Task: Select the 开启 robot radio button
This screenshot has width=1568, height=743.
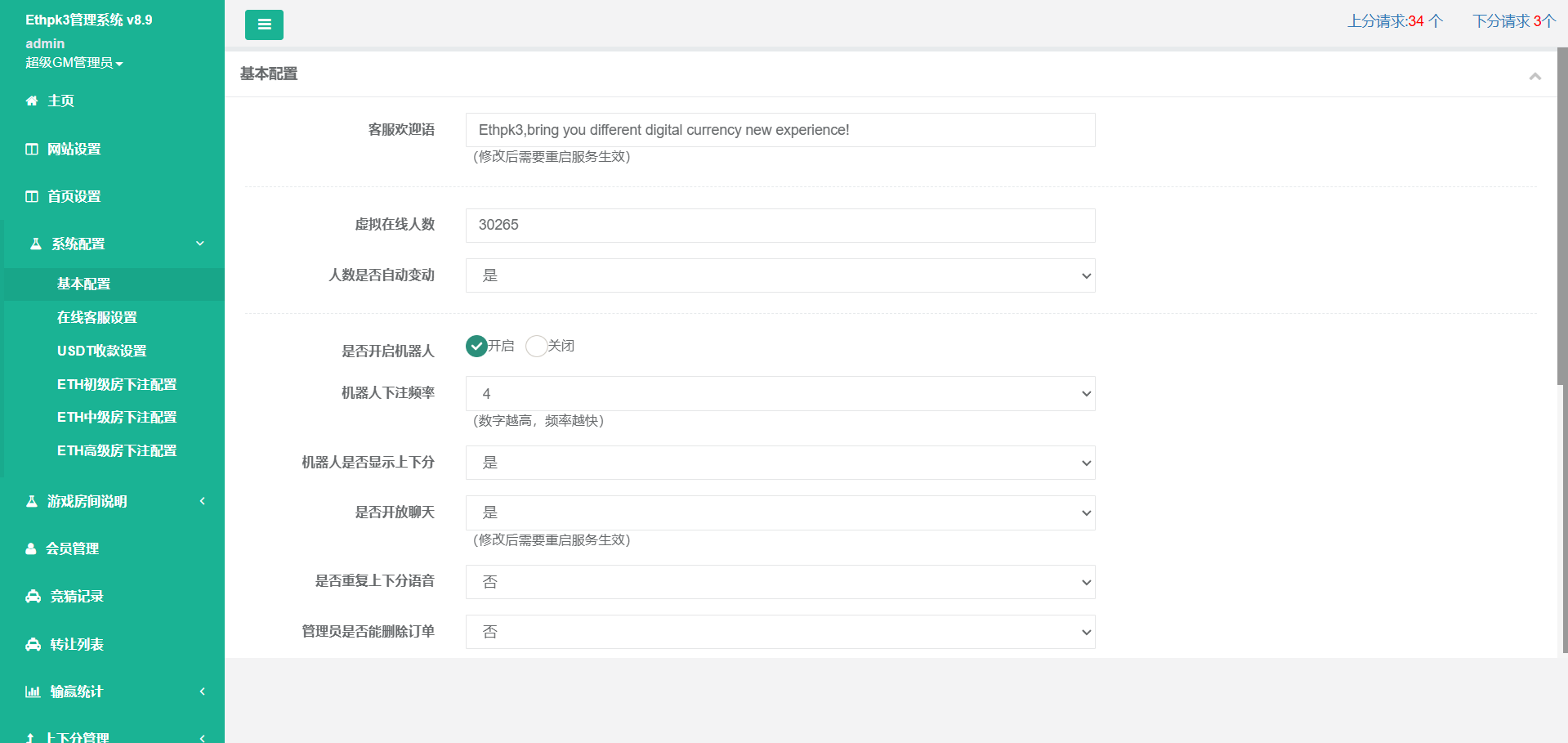Action: 477,347
